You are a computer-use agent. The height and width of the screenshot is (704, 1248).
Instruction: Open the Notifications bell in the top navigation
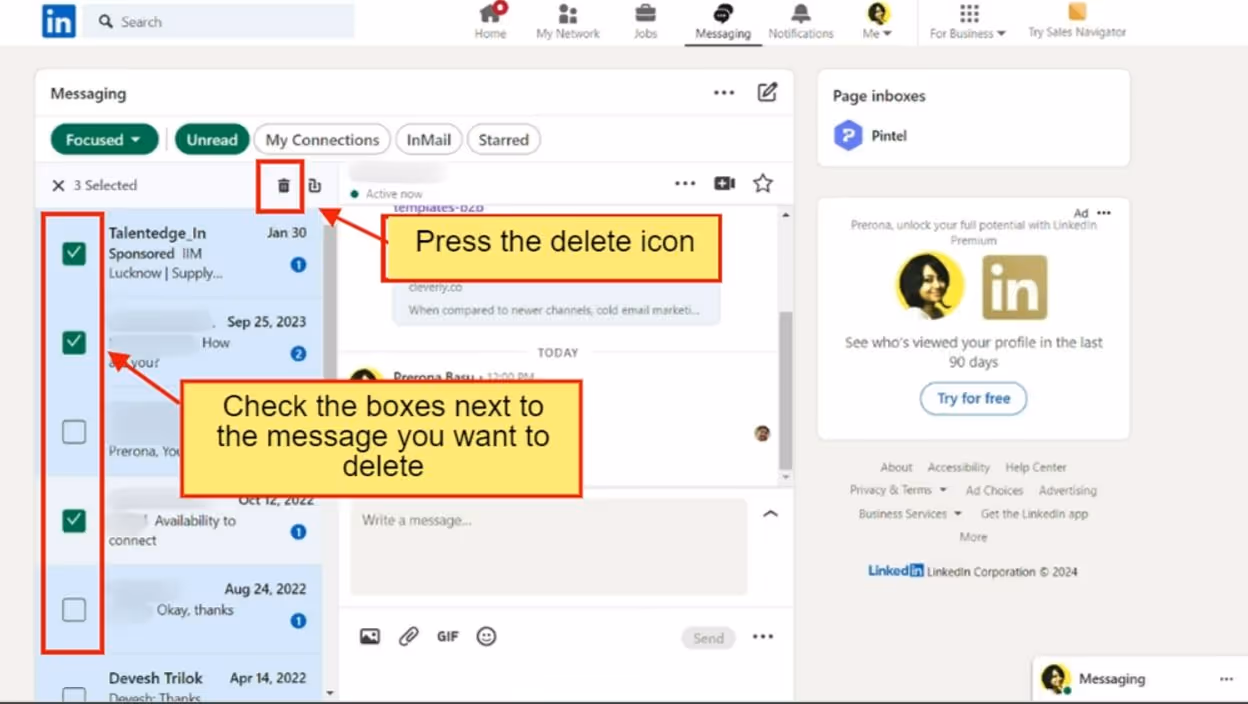tap(800, 20)
